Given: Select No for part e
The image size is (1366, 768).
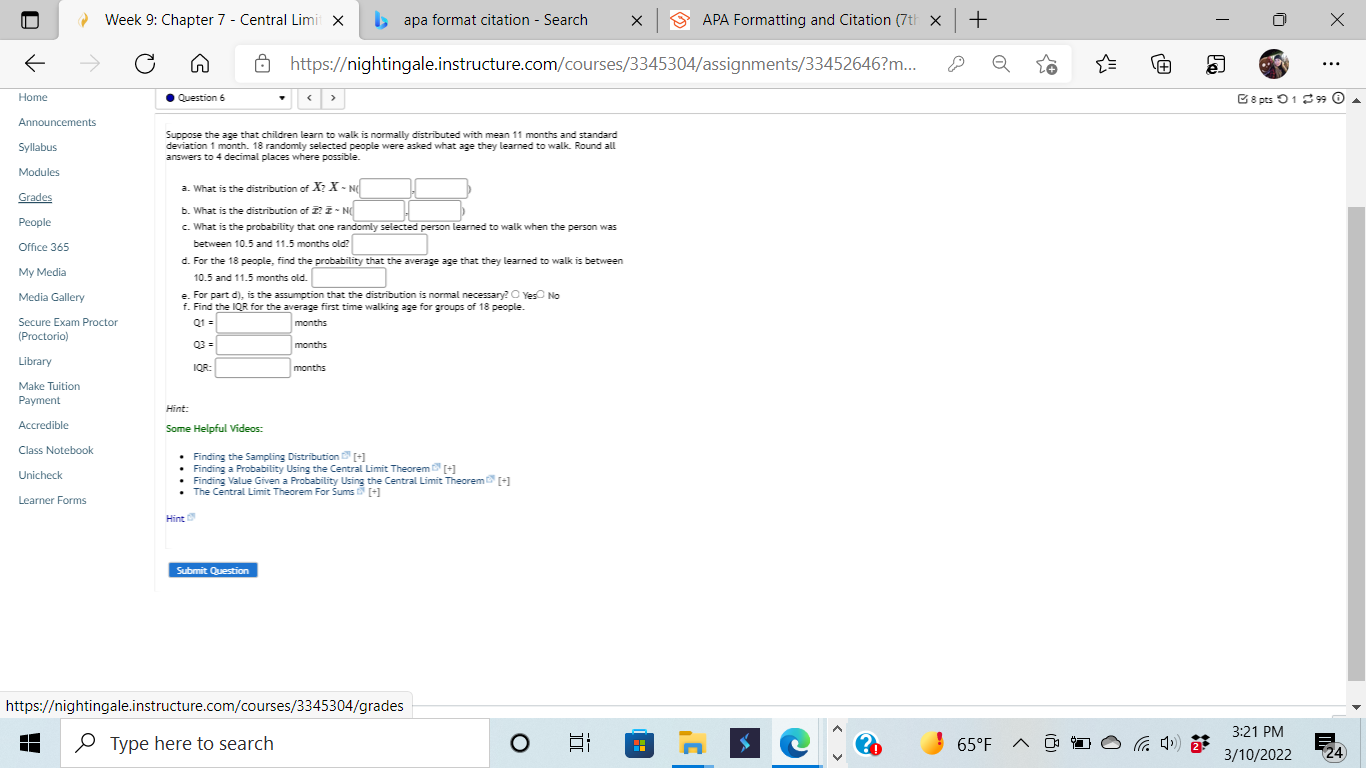Looking at the screenshot, I should point(541,295).
